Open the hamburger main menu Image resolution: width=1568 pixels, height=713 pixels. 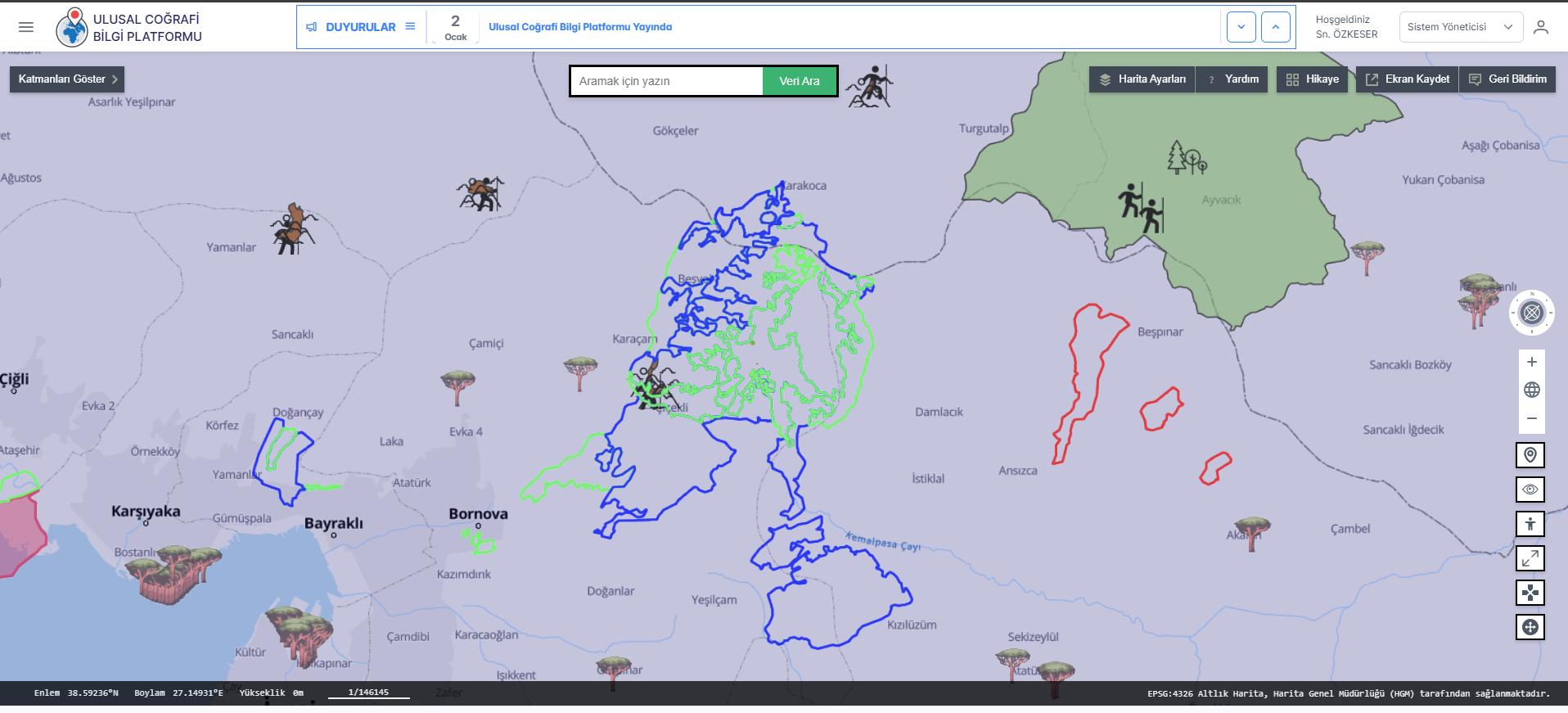(26, 27)
